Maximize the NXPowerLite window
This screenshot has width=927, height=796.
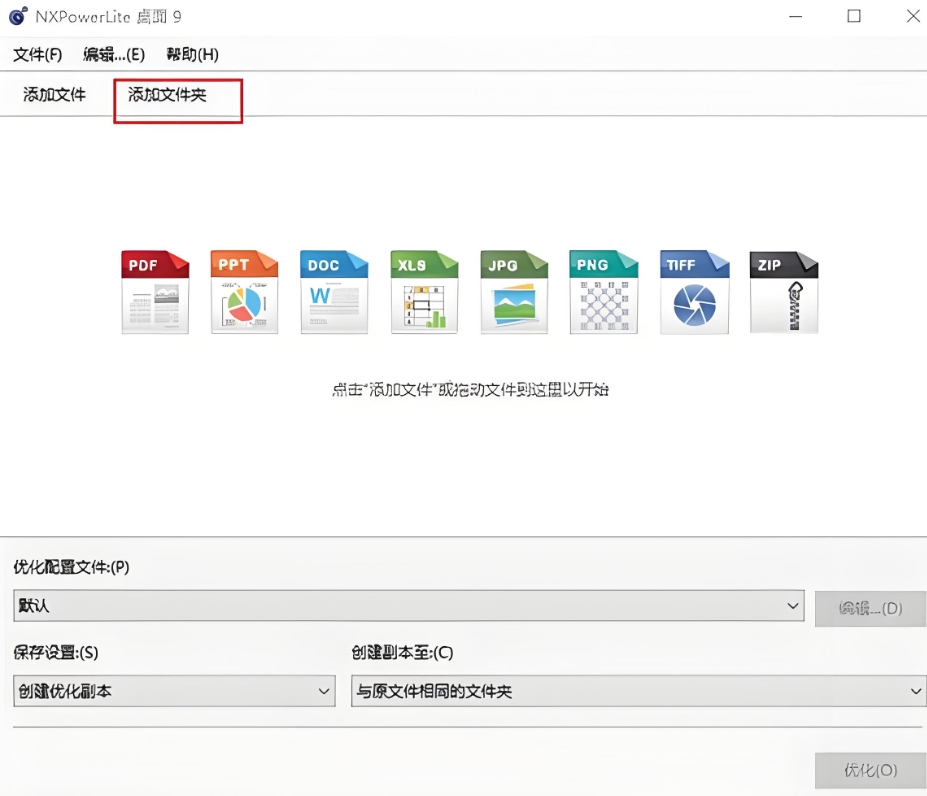point(854,16)
